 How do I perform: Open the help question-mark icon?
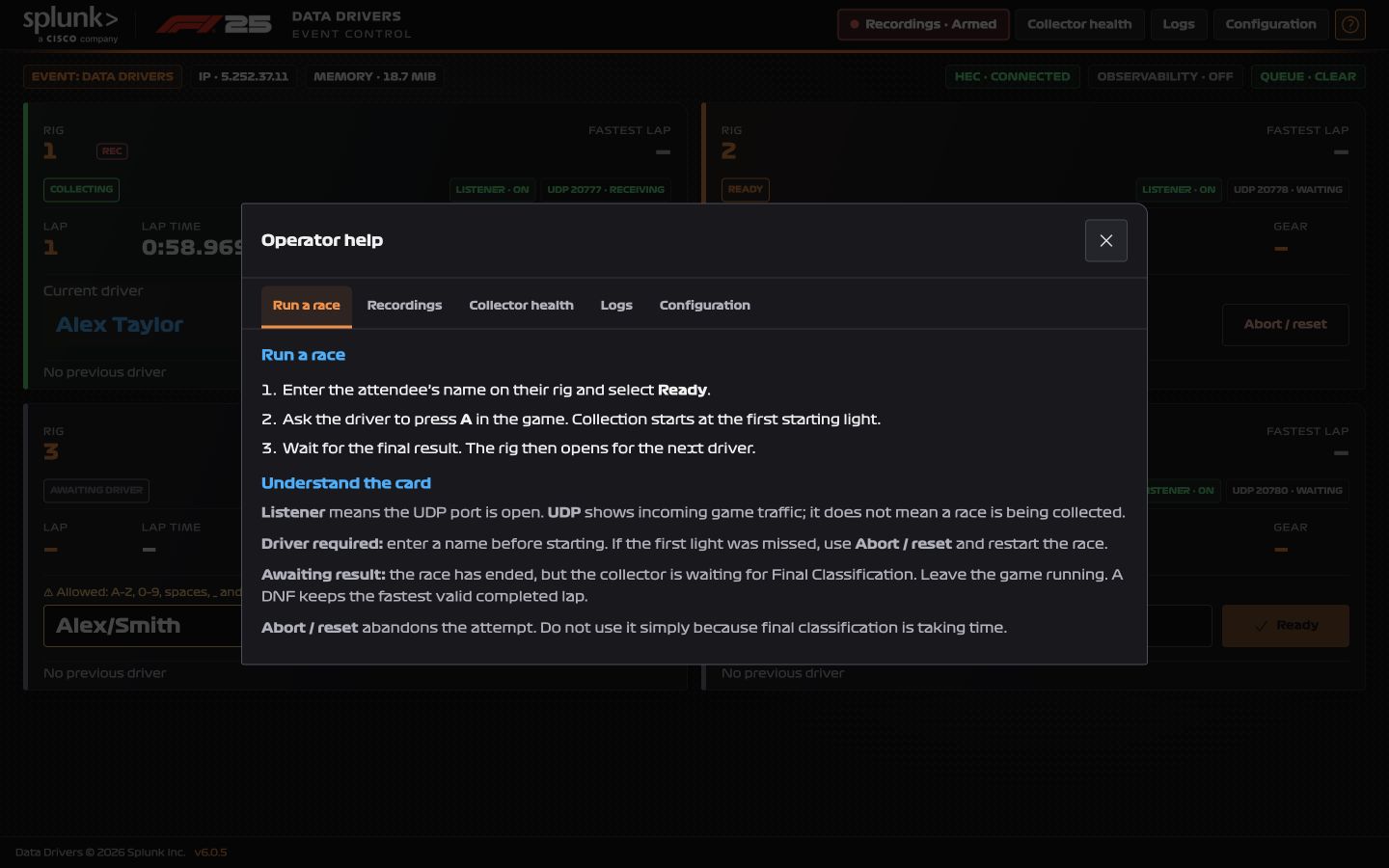1350,24
